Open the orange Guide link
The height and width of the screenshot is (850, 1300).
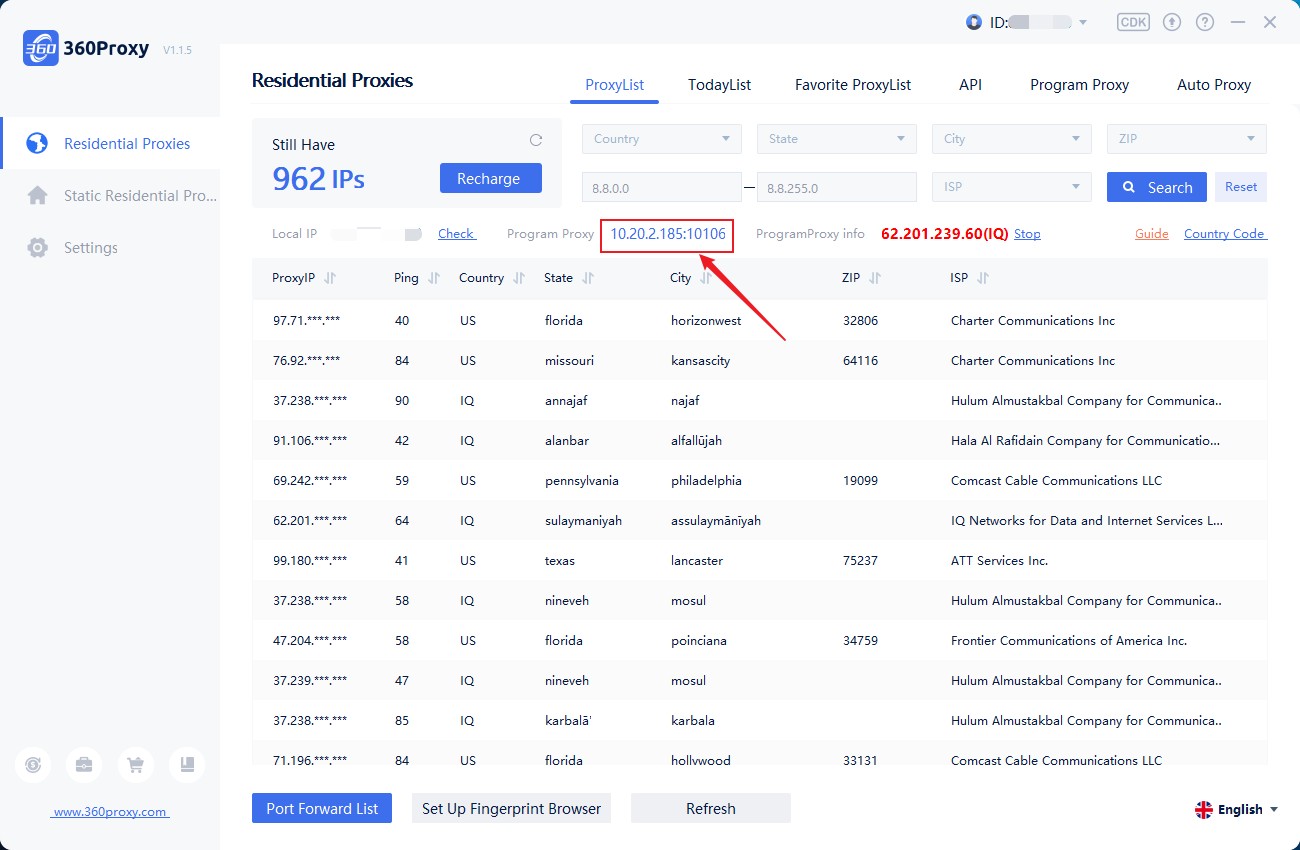coord(1152,233)
